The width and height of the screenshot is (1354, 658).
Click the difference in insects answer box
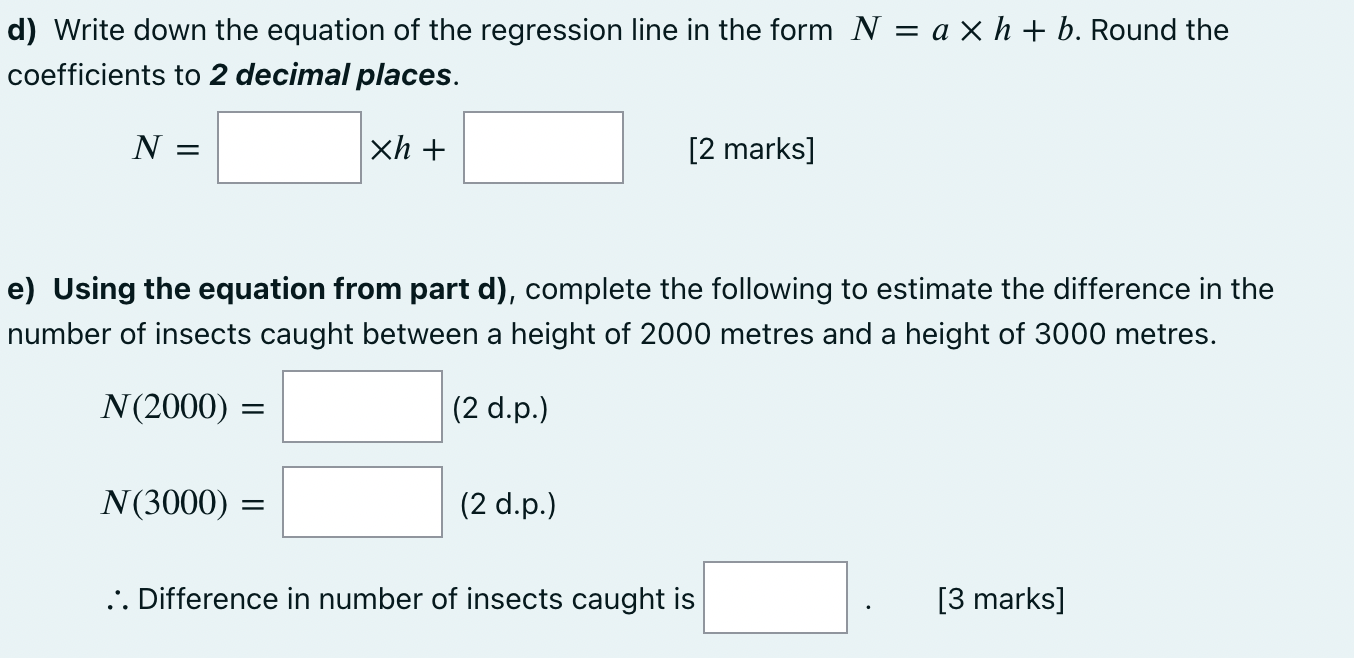click(775, 598)
